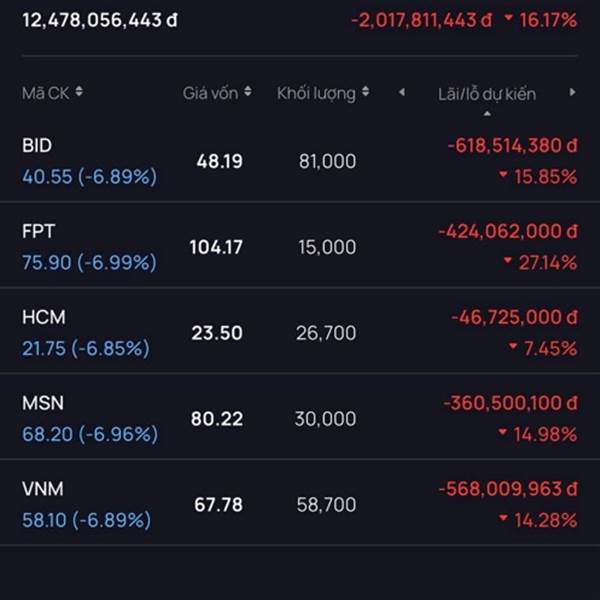The width and height of the screenshot is (600, 600).
Task: Click the total loss -2,017,811,443 đ
Action: click(x=422, y=20)
